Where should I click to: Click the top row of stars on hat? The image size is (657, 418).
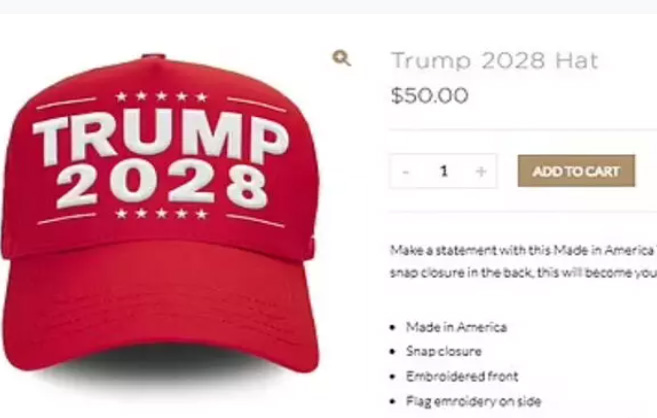161,97
